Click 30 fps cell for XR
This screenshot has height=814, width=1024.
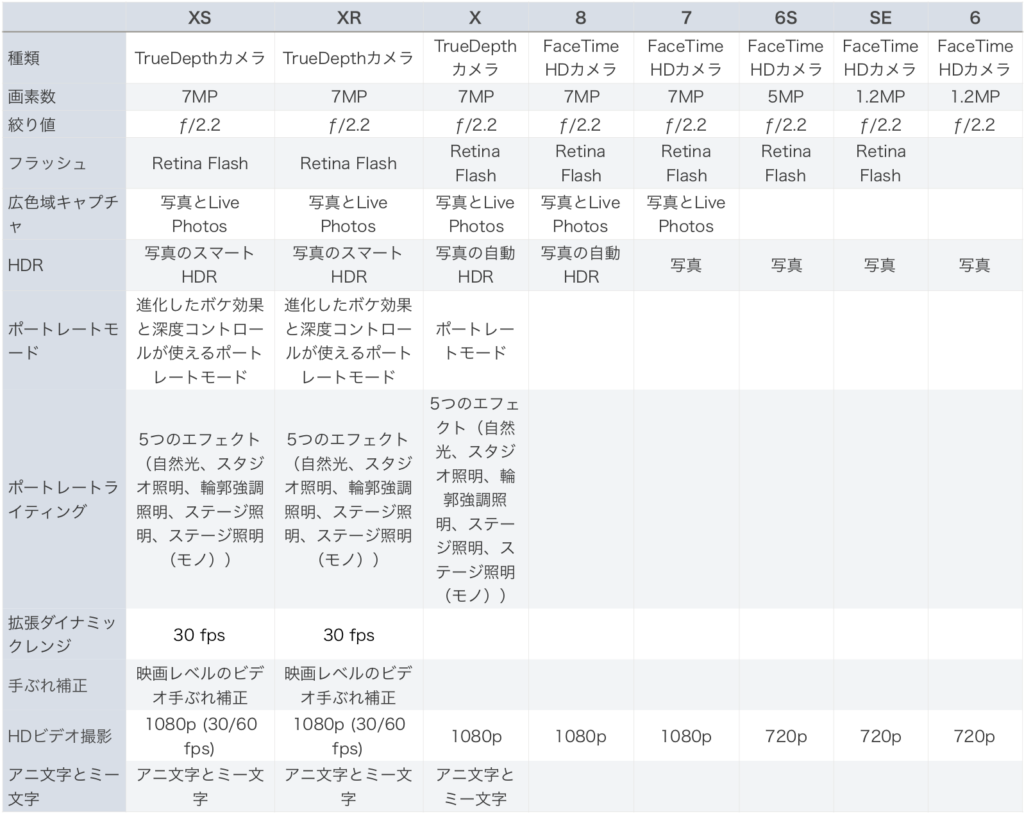pos(349,634)
